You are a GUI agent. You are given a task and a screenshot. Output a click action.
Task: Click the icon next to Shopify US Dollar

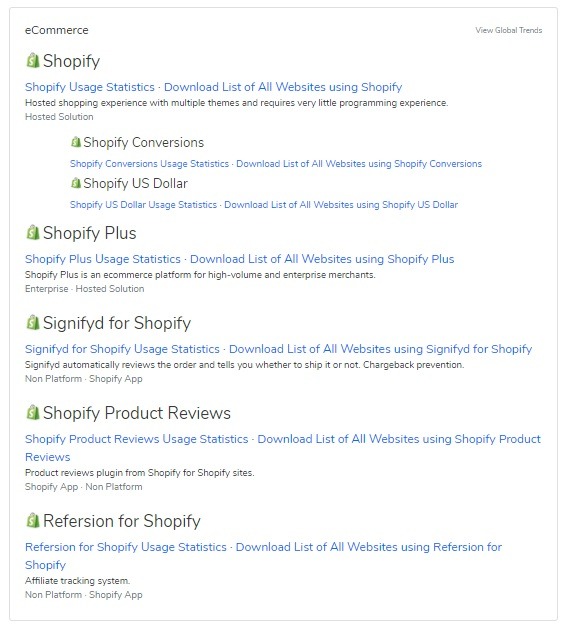click(x=75, y=183)
